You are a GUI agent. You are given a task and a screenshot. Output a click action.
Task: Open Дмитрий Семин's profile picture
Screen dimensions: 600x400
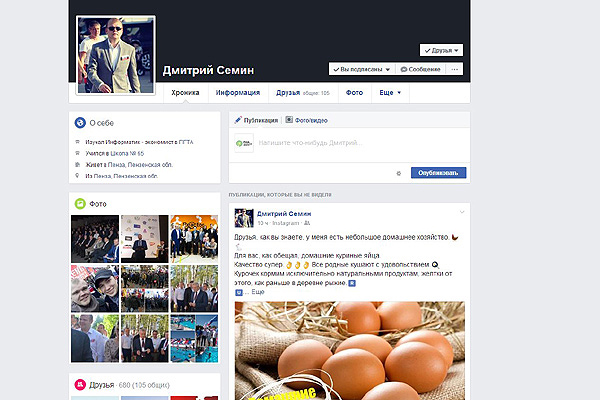(x=116, y=55)
